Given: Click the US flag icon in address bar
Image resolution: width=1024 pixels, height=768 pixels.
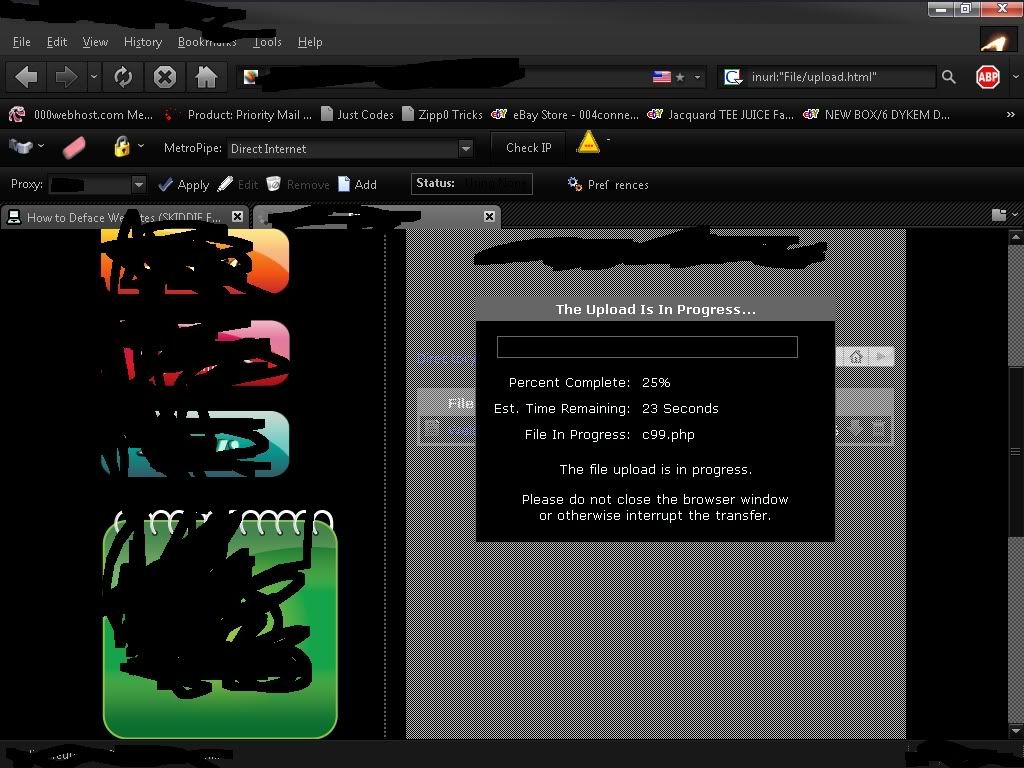Looking at the screenshot, I should [662, 77].
